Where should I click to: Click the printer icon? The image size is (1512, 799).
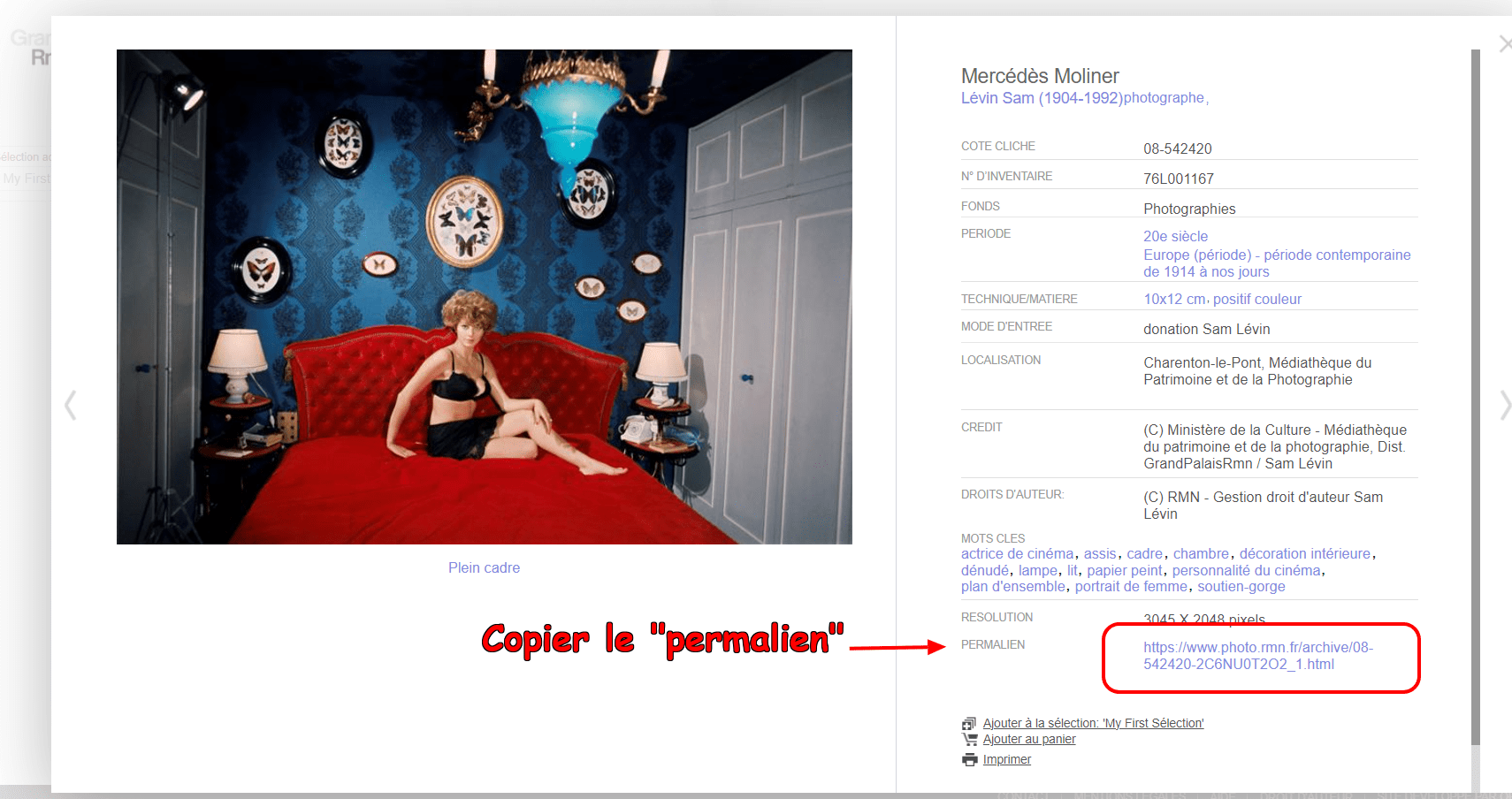point(969,760)
